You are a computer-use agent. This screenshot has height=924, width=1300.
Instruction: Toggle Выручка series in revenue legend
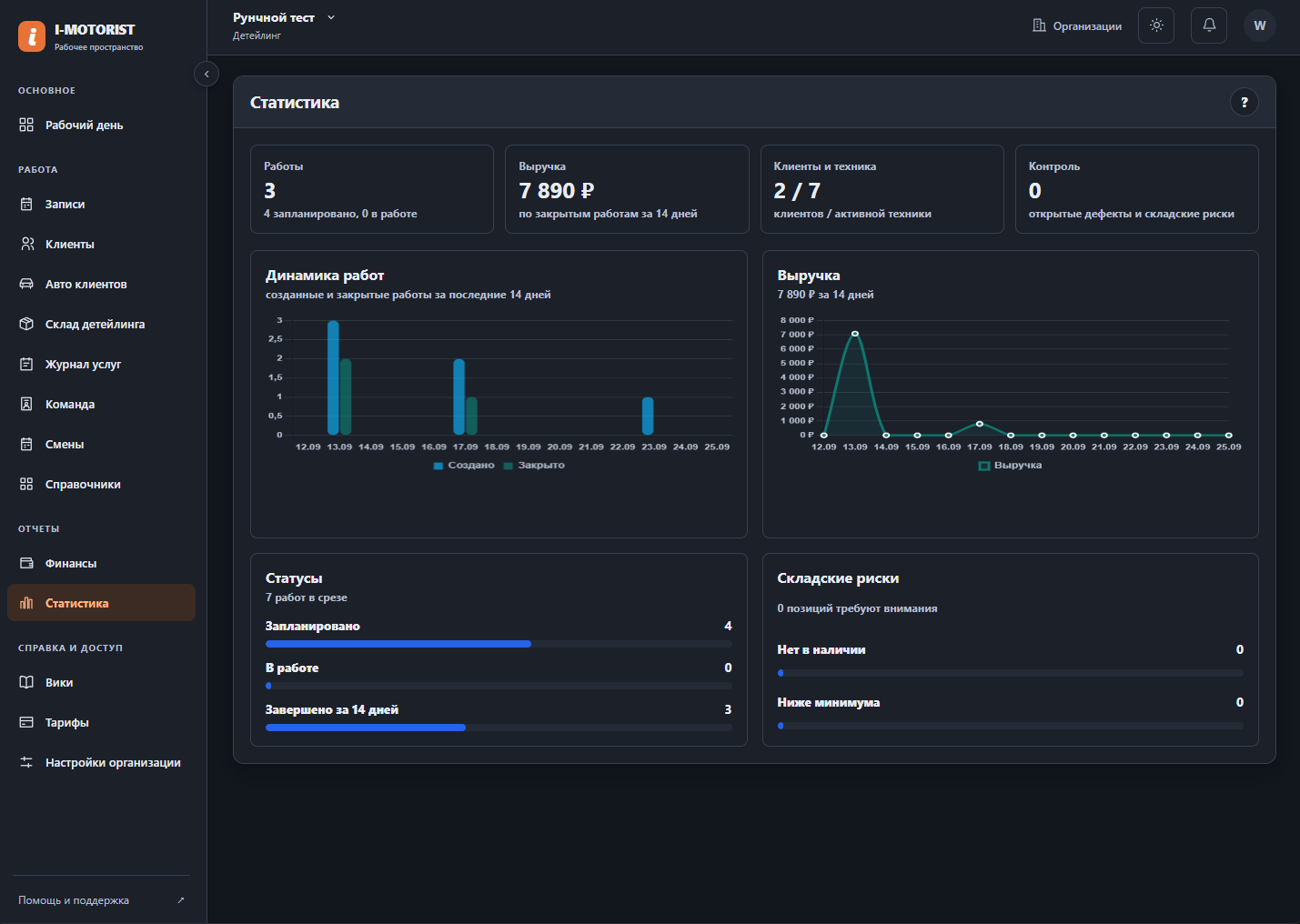click(1010, 465)
